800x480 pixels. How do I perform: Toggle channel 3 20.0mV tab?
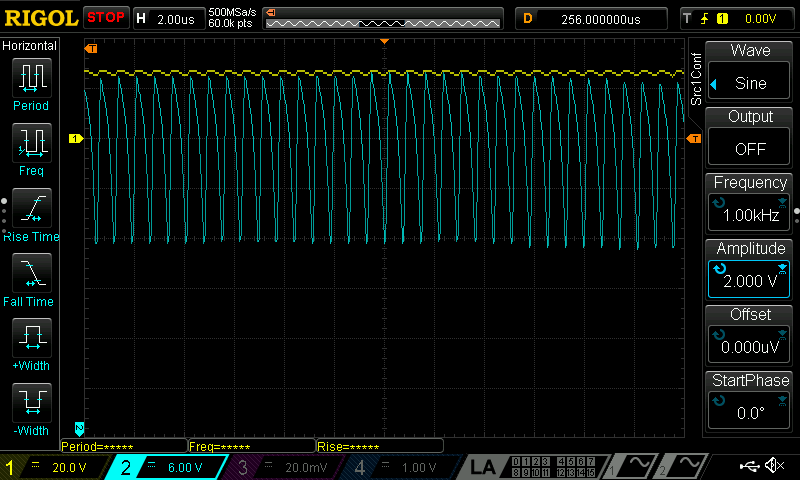[x=283, y=467]
